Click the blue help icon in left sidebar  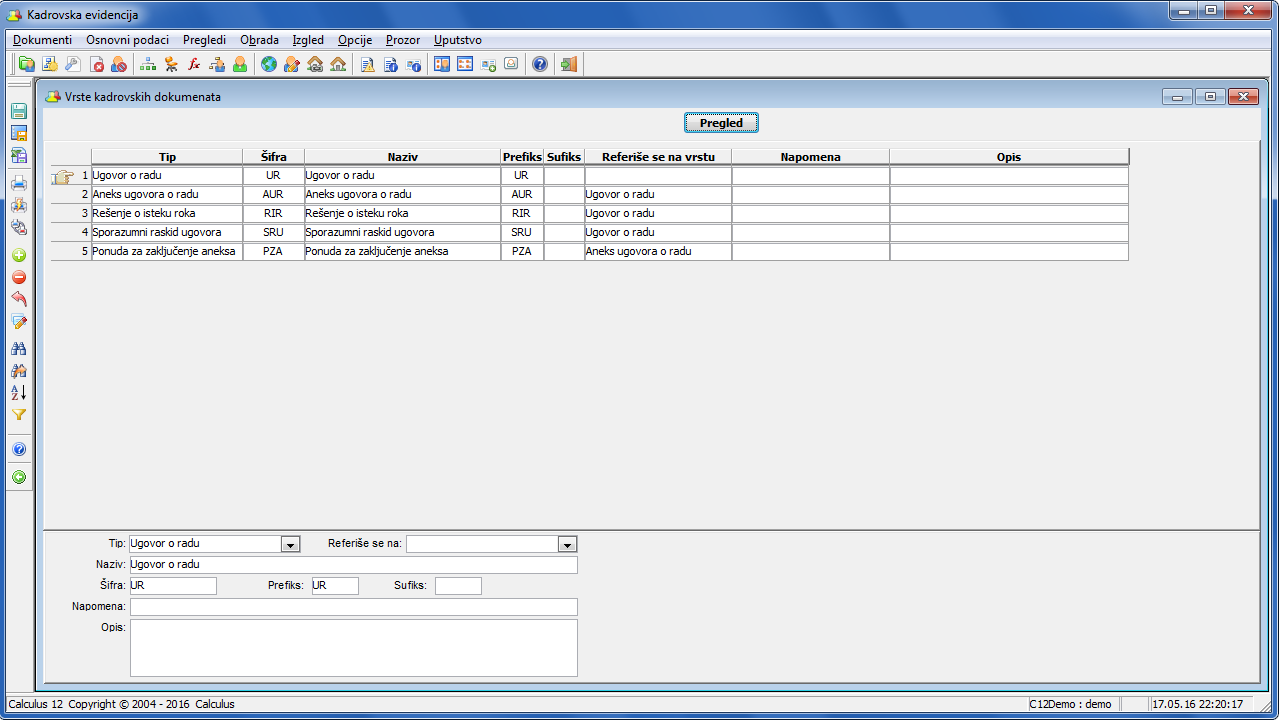pos(18,449)
